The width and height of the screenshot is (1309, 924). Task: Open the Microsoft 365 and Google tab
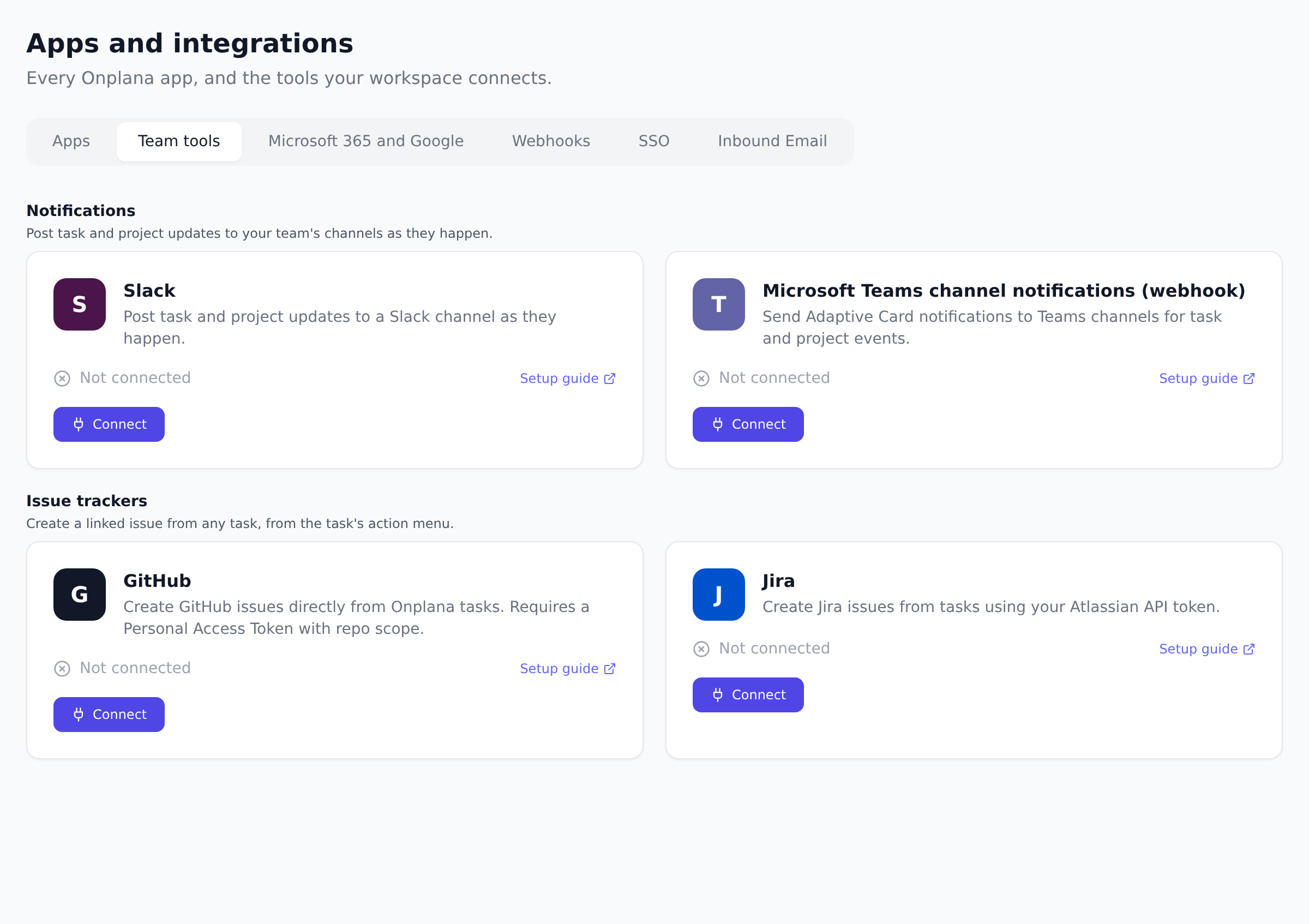point(366,141)
